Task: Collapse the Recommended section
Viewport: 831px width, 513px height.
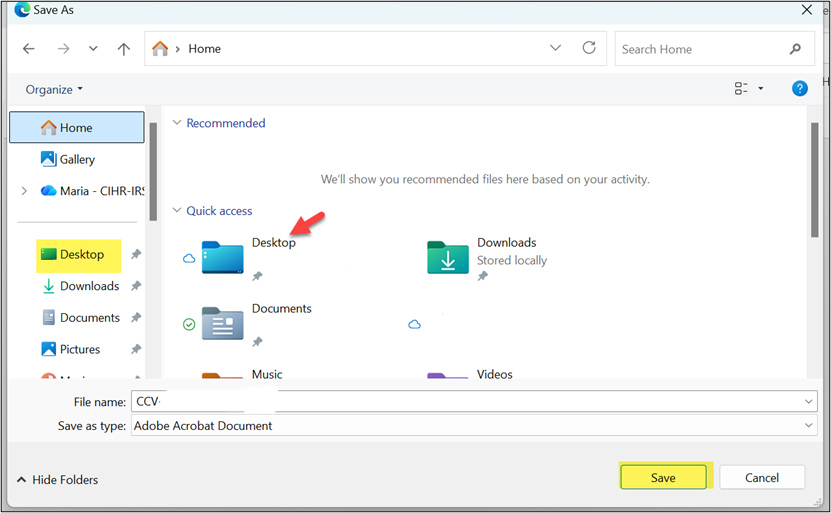Action: click(177, 123)
